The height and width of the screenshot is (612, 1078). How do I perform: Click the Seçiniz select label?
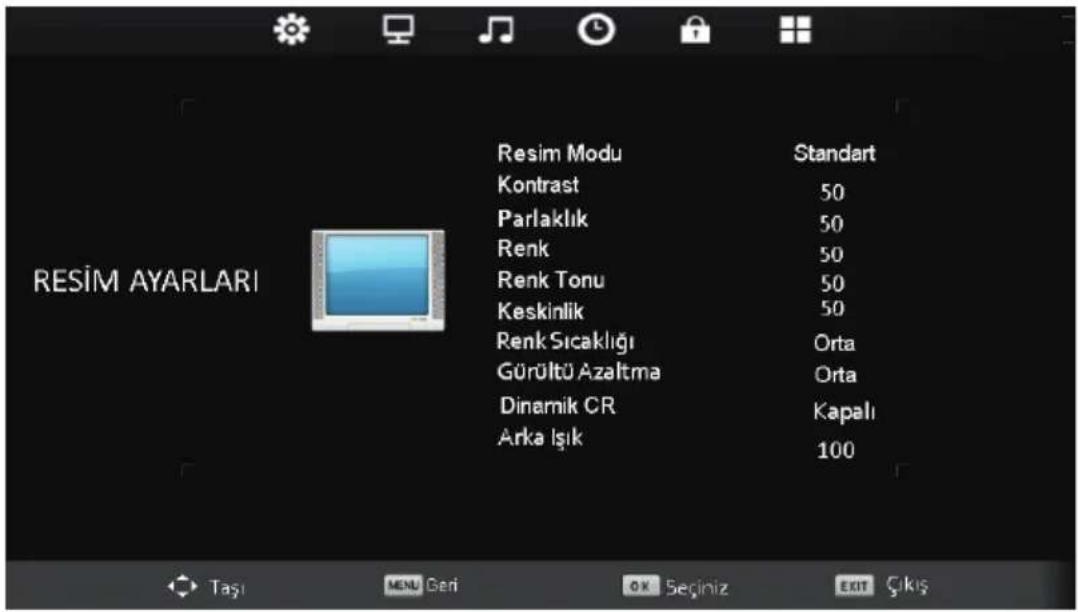click(696, 588)
